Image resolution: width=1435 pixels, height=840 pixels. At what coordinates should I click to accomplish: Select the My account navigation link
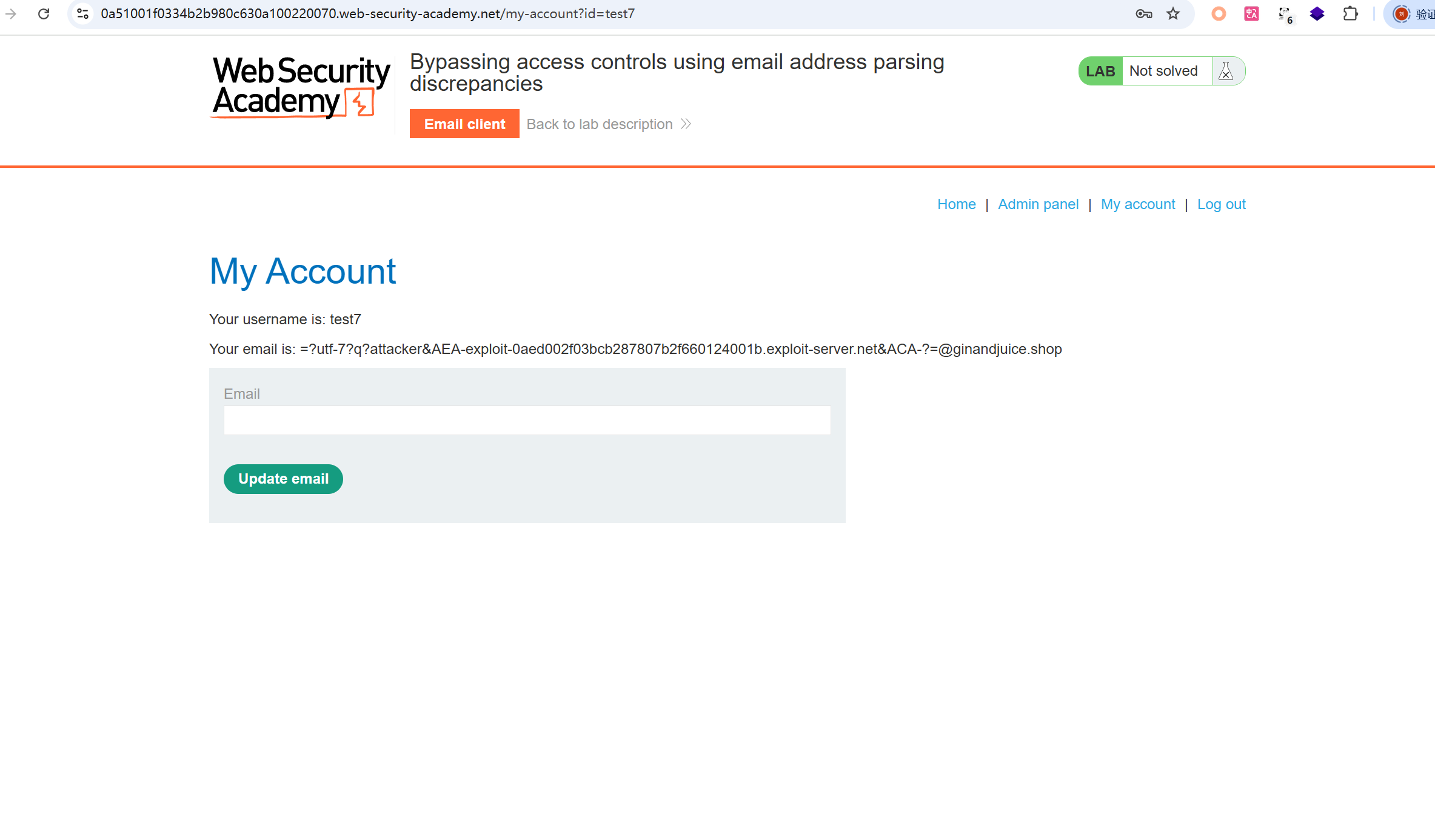click(x=1137, y=204)
